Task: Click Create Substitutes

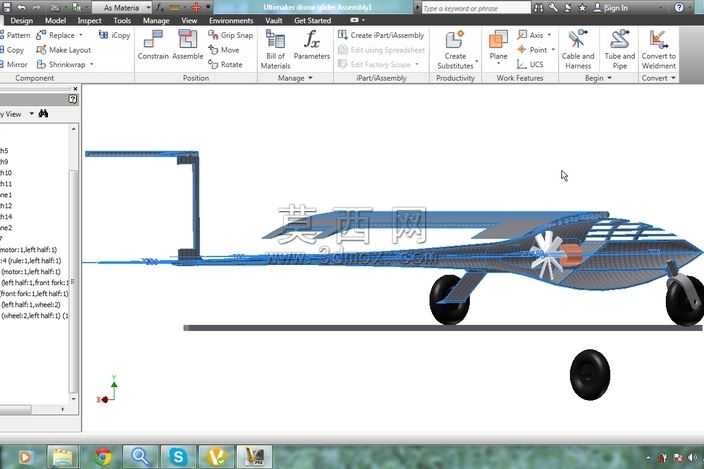Action: (455, 50)
